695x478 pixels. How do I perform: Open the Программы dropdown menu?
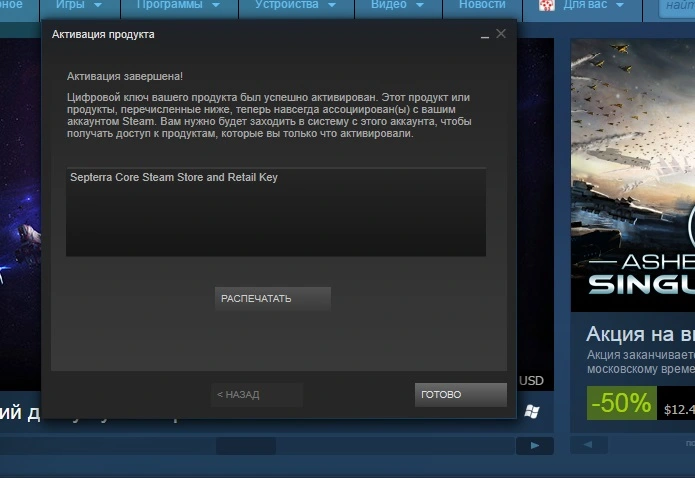pyautogui.click(x=179, y=5)
